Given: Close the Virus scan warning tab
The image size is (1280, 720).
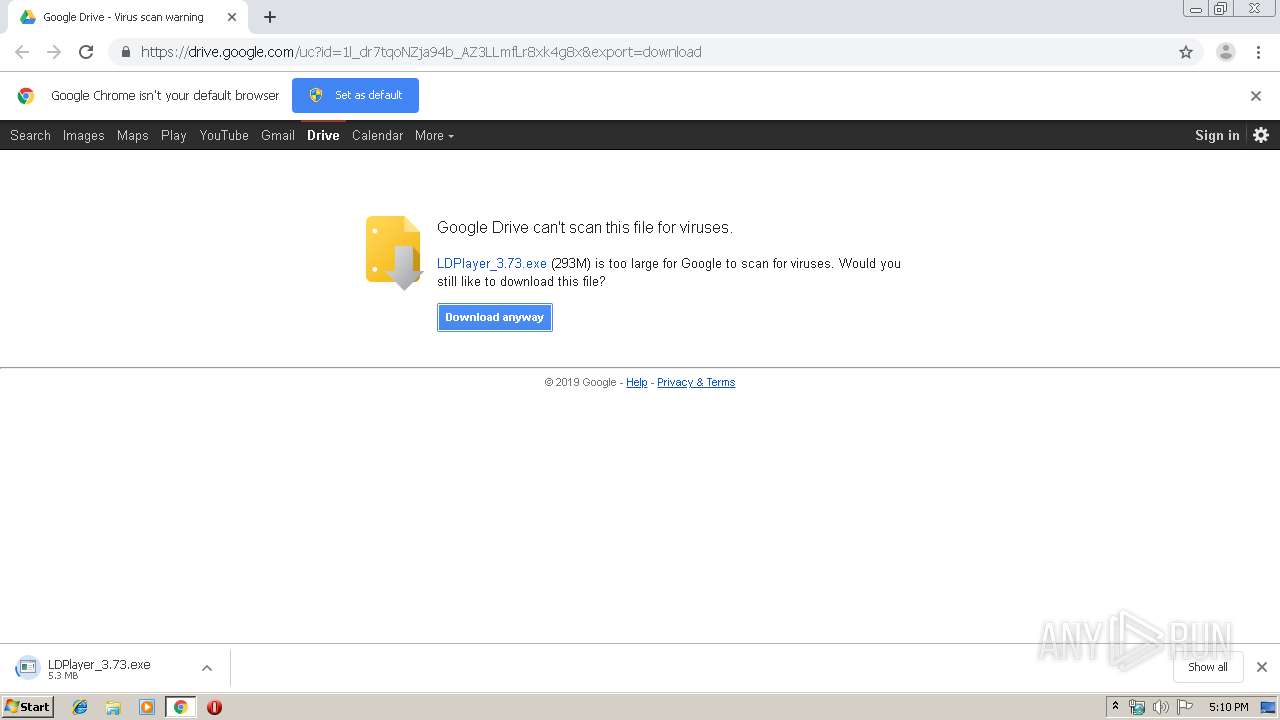Looking at the screenshot, I should point(232,17).
